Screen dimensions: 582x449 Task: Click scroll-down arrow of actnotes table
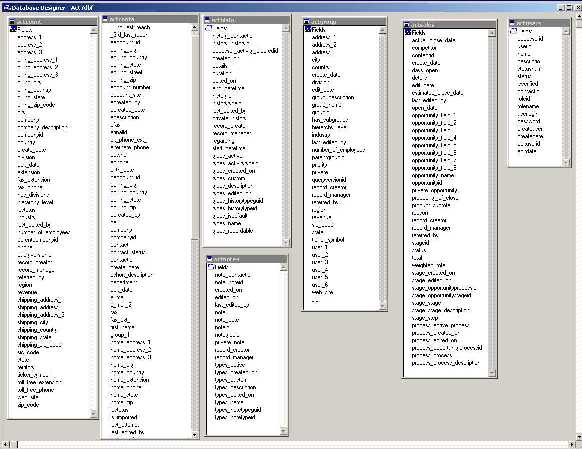coord(284,431)
